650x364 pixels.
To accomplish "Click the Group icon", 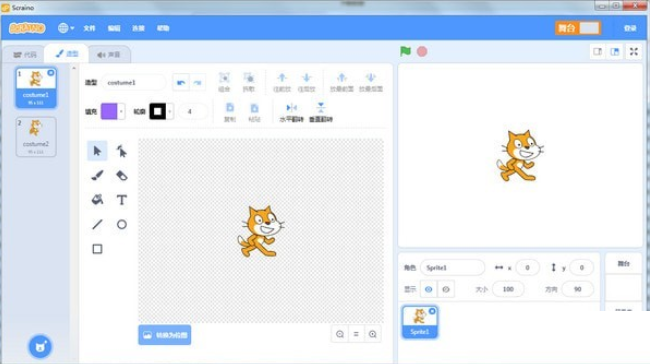I will [x=224, y=82].
